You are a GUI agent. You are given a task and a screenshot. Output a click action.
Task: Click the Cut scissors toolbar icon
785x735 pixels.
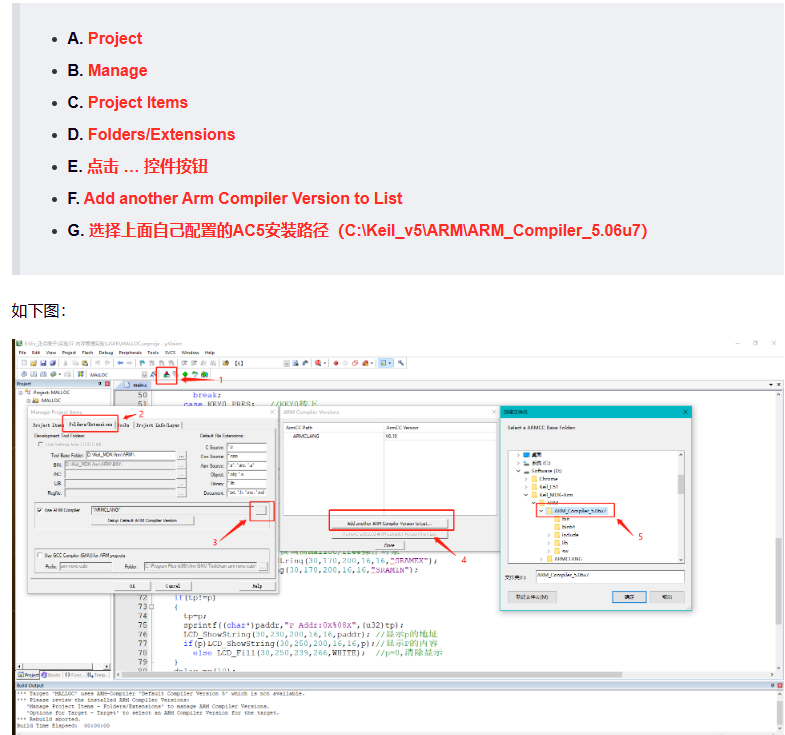pyautogui.click(x=66, y=363)
